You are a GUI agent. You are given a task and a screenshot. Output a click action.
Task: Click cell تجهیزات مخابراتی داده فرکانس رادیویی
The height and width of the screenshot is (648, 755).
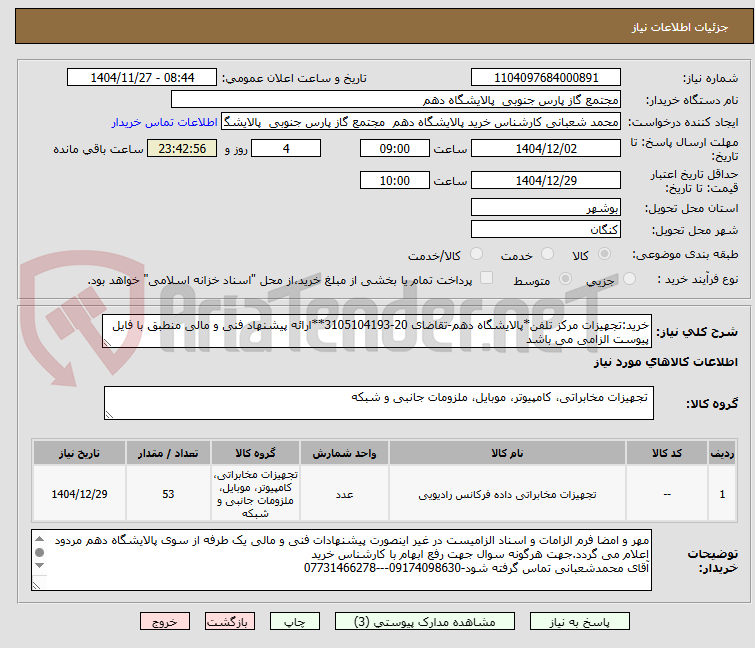tap(507, 494)
